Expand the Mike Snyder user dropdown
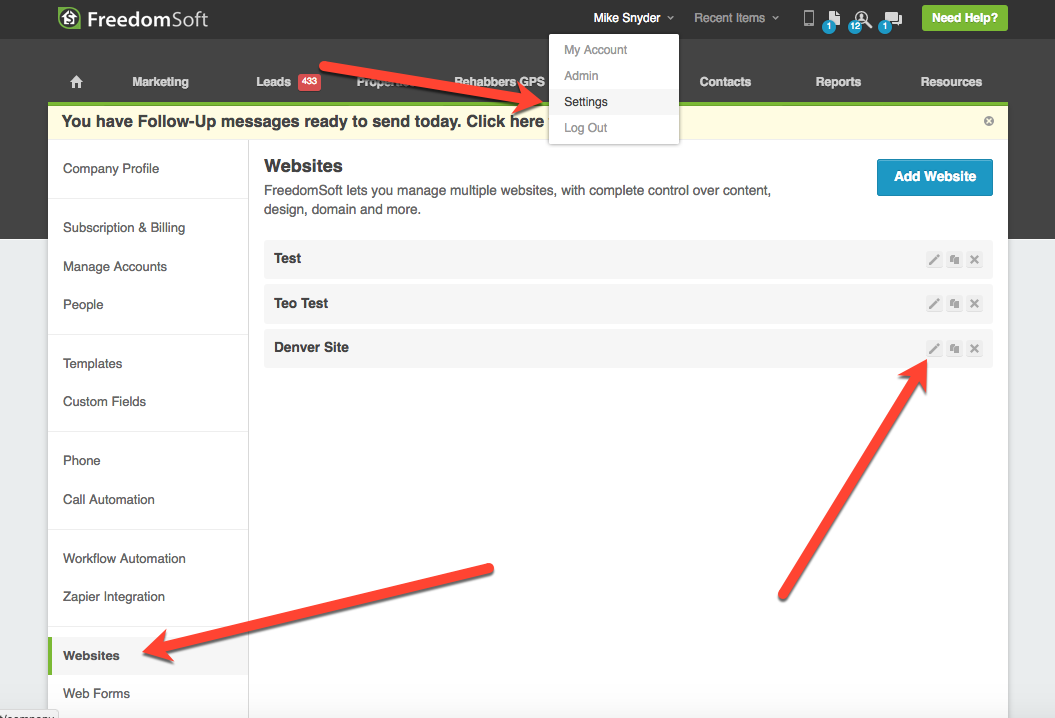This screenshot has height=718, width=1055. pyautogui.click(x=633, y=18)
